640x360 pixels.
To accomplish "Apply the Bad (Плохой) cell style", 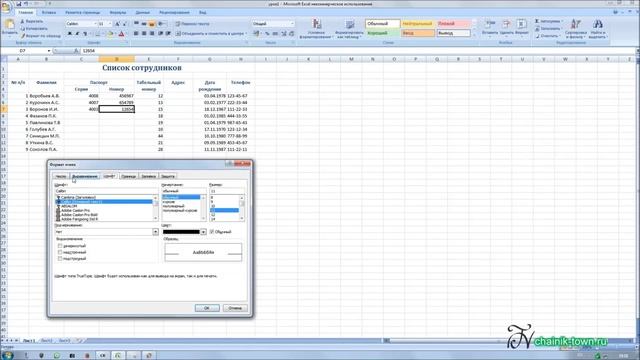I will coord(453,24).
